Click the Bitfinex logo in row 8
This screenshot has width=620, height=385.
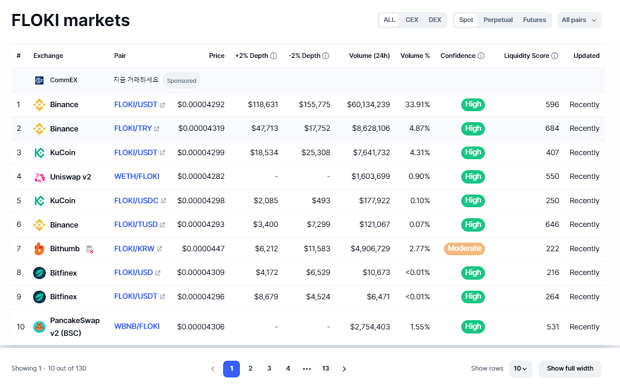point(39,273)
